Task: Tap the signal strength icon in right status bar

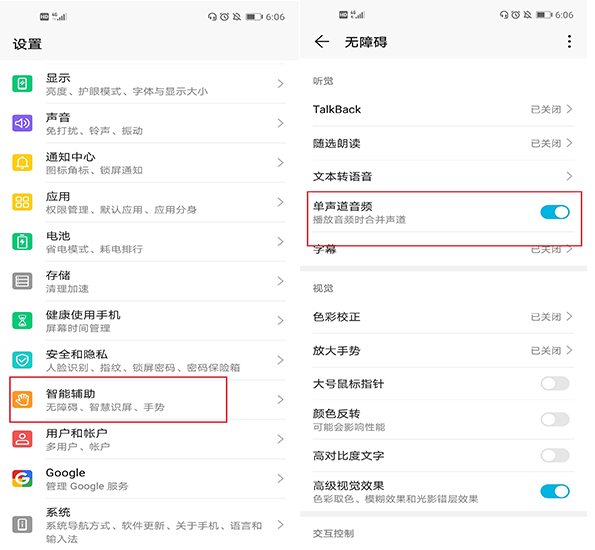Action: click(x=357, y=15)
